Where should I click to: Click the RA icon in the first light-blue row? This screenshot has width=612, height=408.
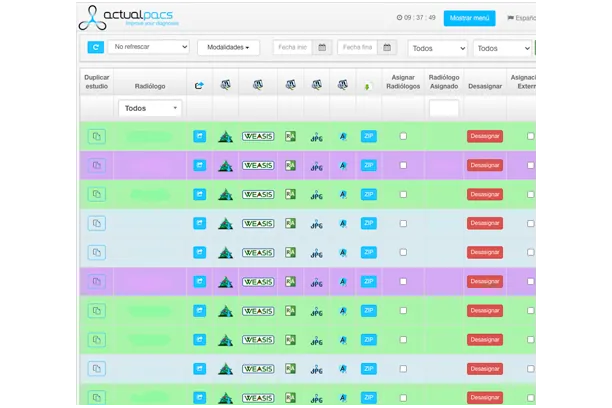coord(290,223)
